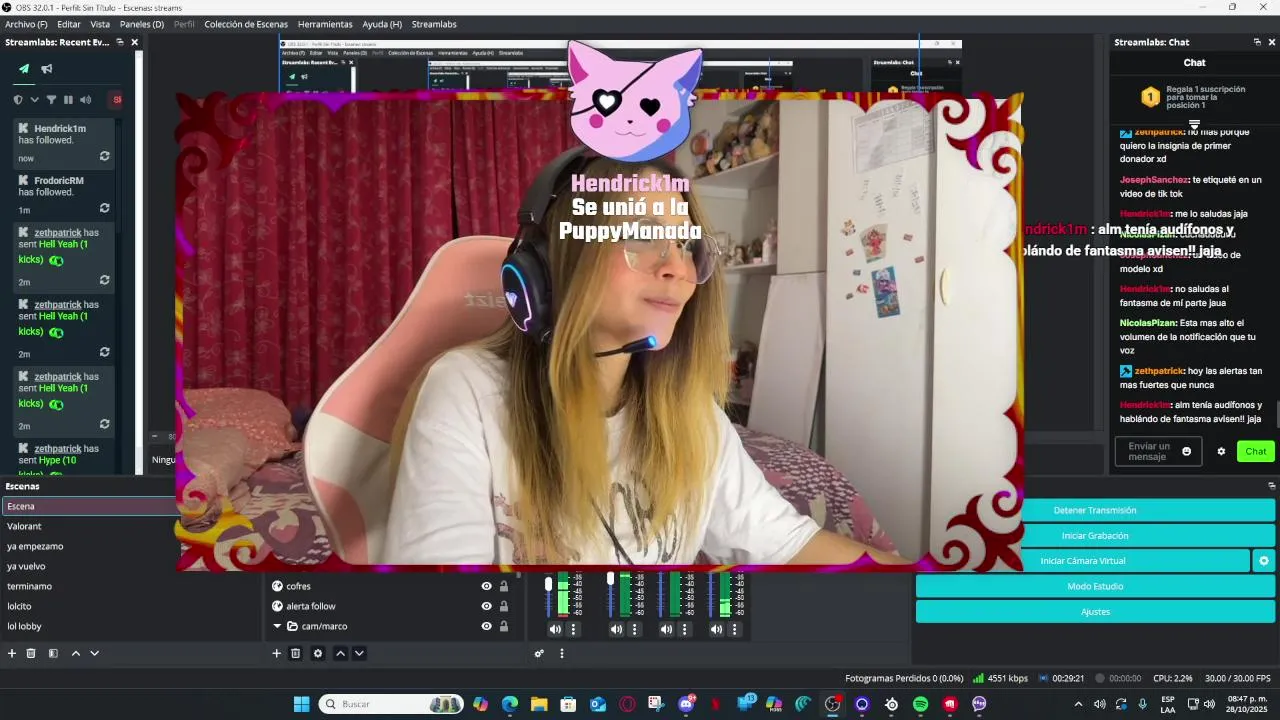The height and width of the screenshot is (720, 1280).
Task: Open the filter funnel in Recent Events
Action: [51, 100]
